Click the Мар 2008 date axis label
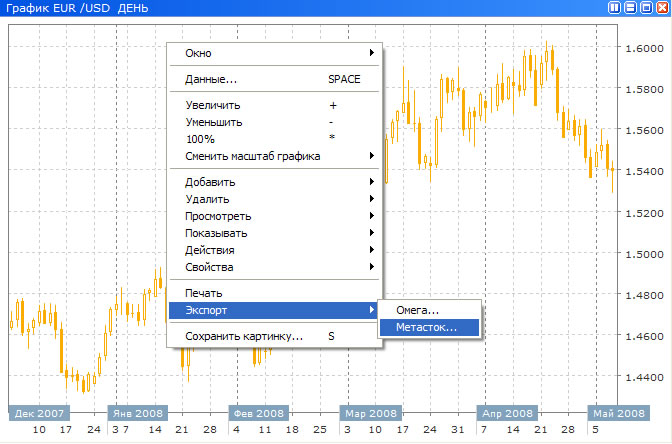Viewport: 672px width, 444px height. click(x=370, y=412)
